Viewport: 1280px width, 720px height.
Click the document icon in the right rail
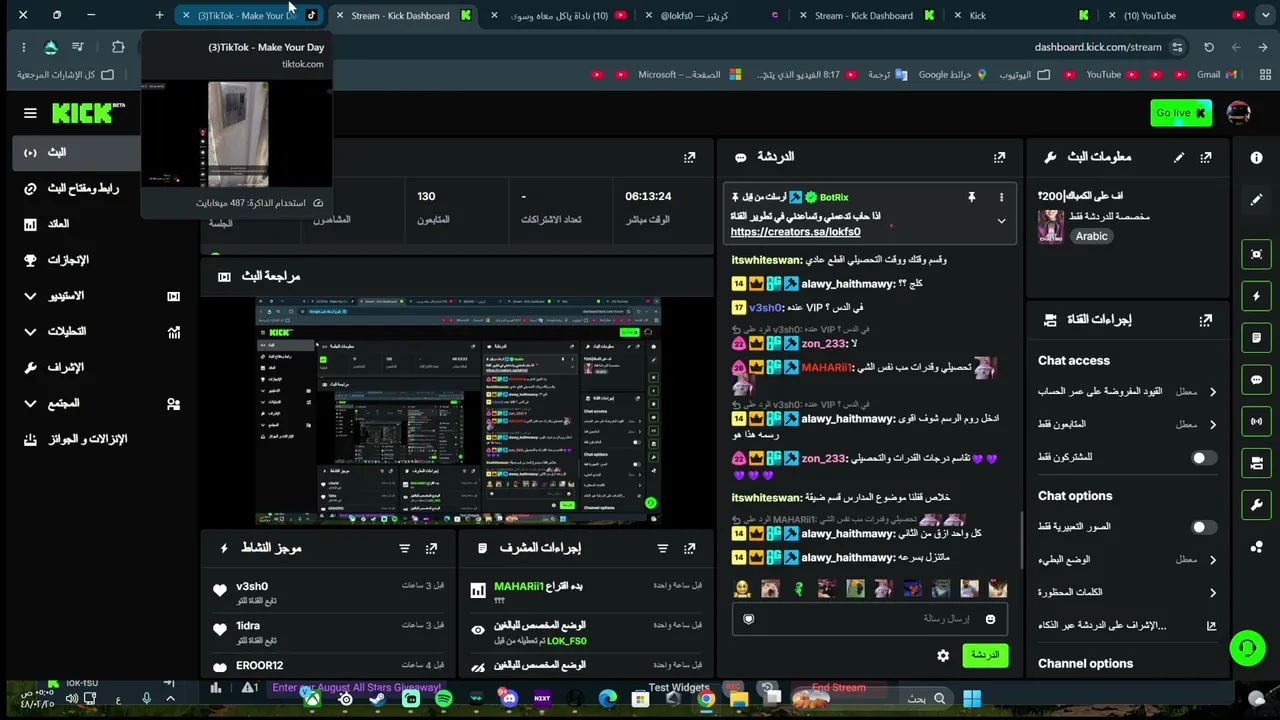click(x=1256, y=338)
